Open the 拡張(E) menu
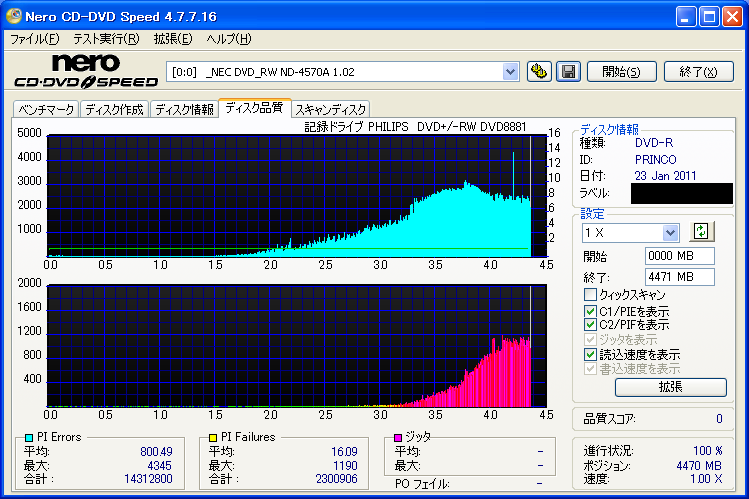The width and height of the screenshot is (749, 499). (x=173, y=39)
